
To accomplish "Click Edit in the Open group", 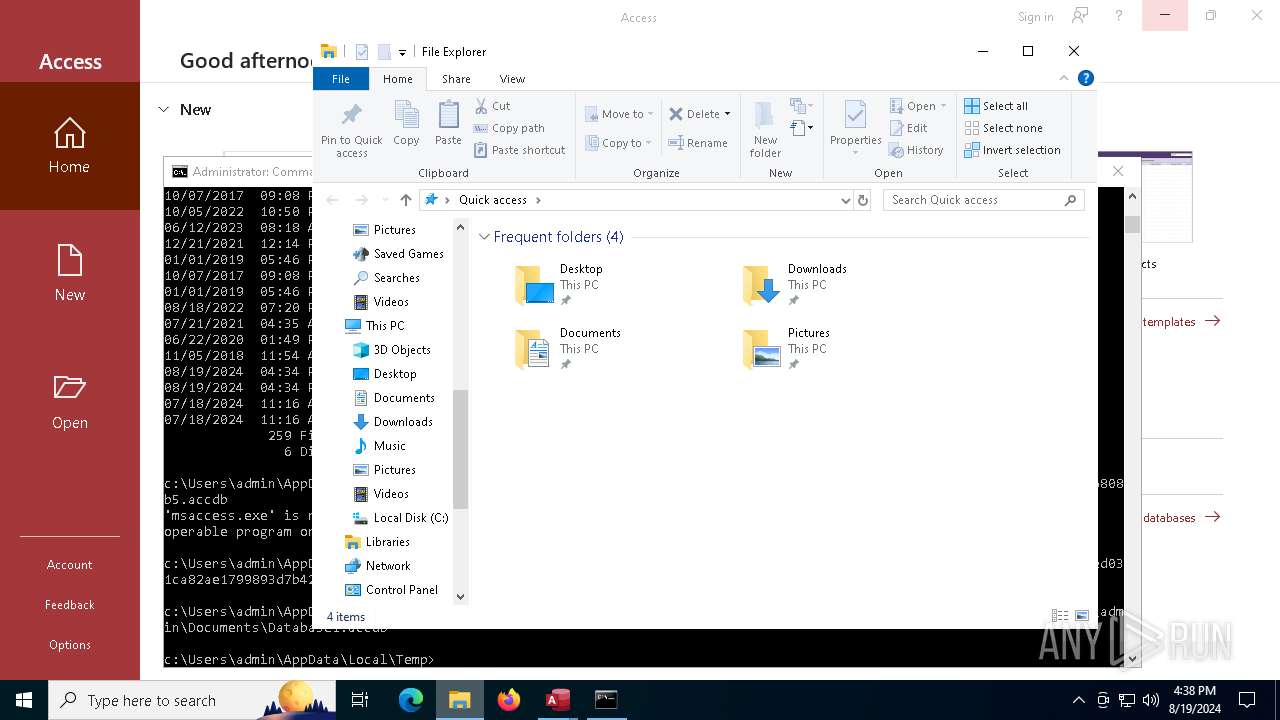I will click(x=908, y=128).
